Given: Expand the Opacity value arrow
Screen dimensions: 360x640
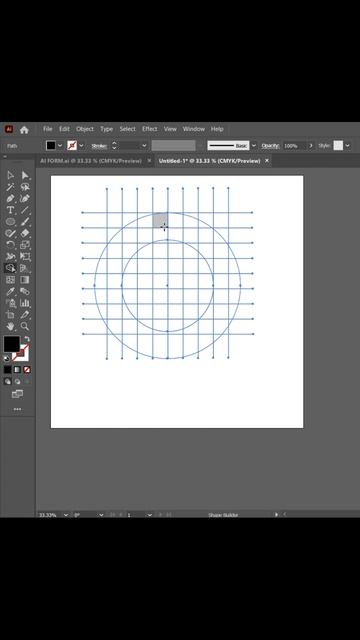Looking at the screenshot, I should (311, 145).
